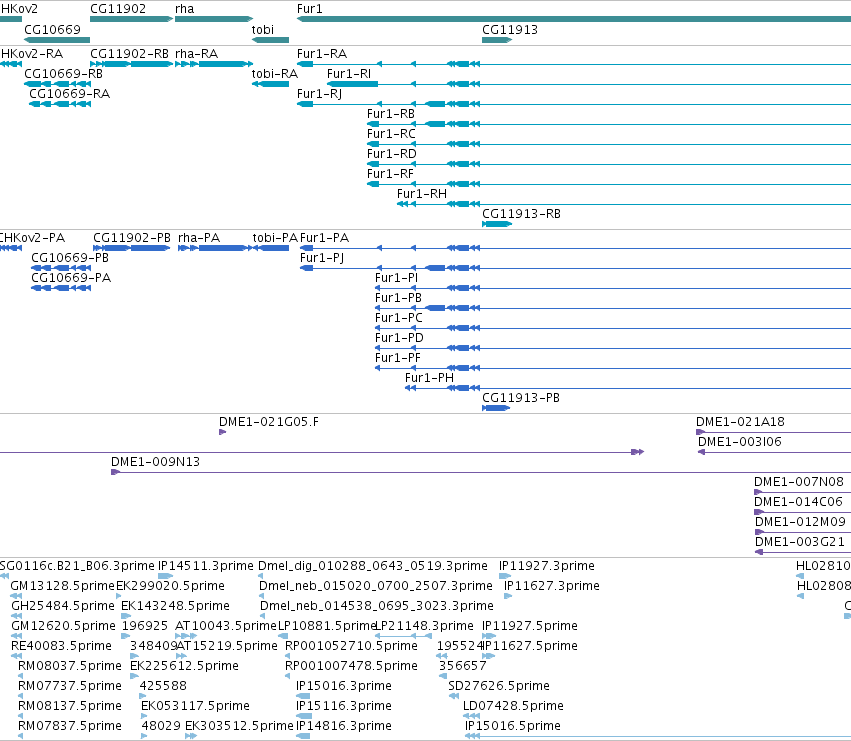851x741 pixels.
Task: Click transcript CG11913-RB label
Action: click(521, 214)
